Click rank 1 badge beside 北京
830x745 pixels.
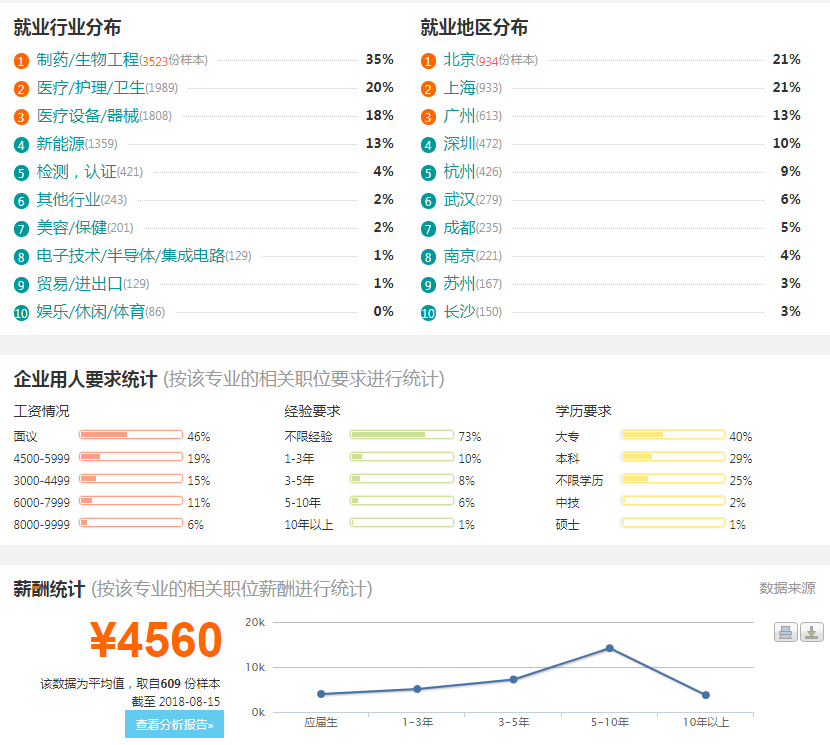428,61
